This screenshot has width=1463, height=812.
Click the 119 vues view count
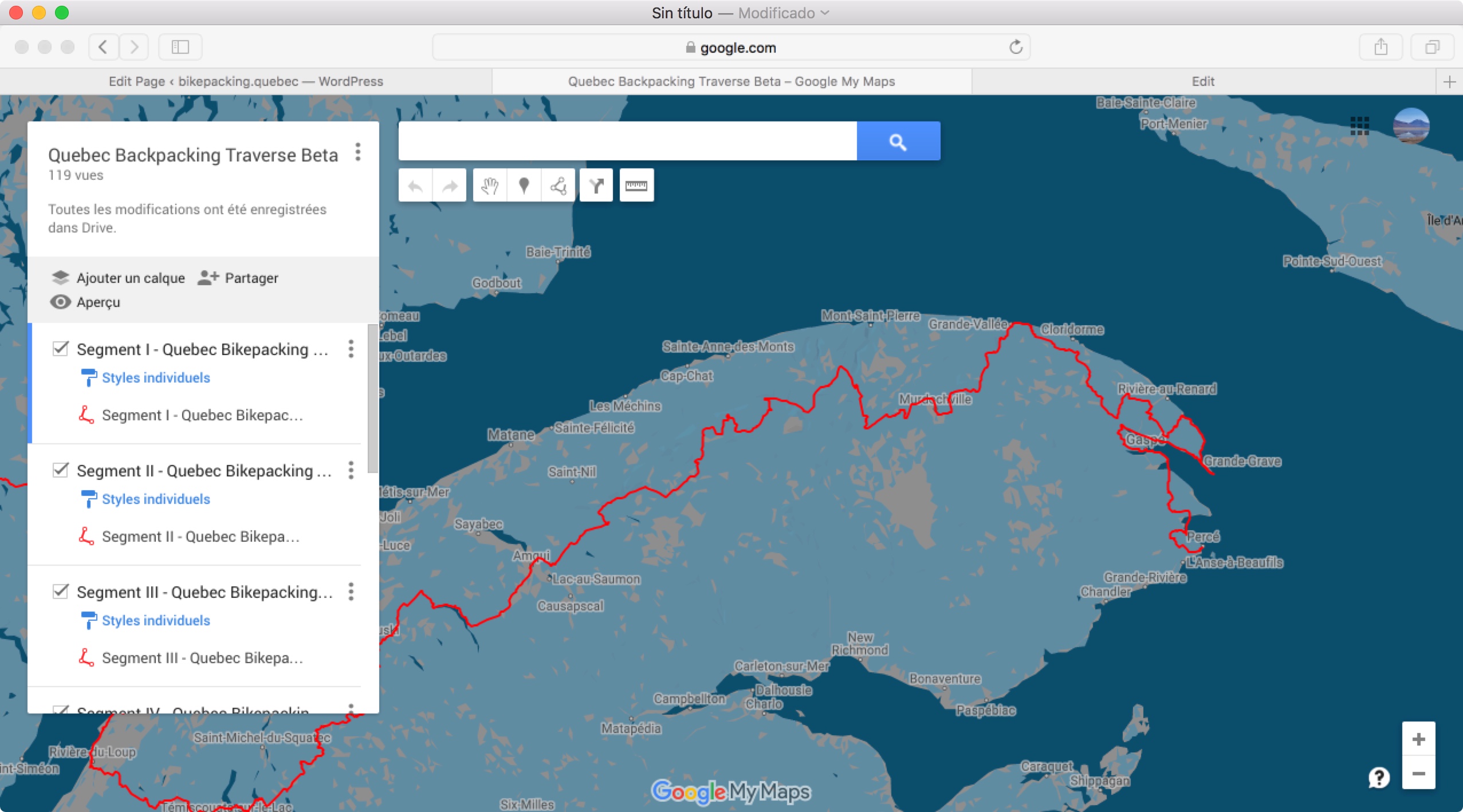click(76, 175)
